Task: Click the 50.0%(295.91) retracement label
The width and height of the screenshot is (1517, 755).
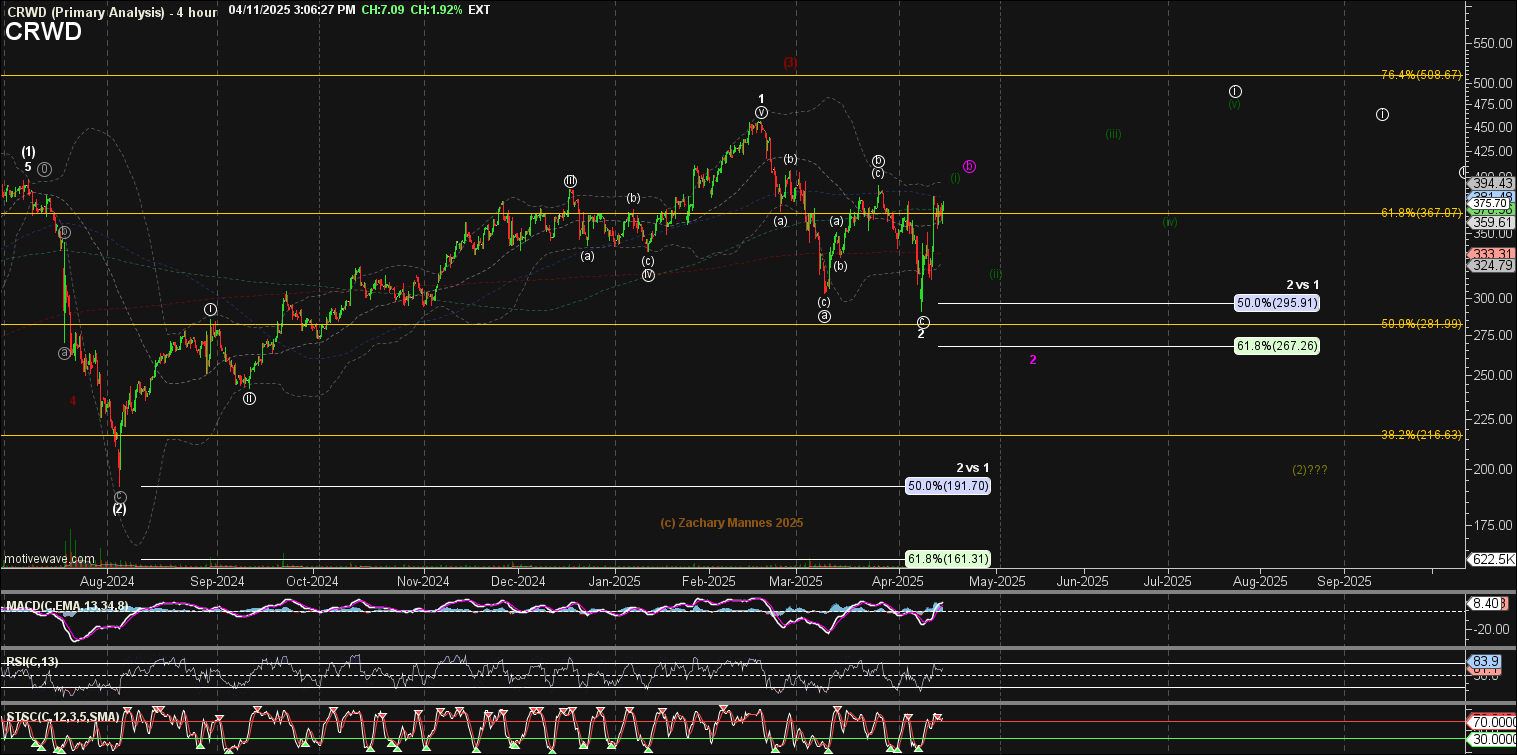Action: click(1277, 302)
